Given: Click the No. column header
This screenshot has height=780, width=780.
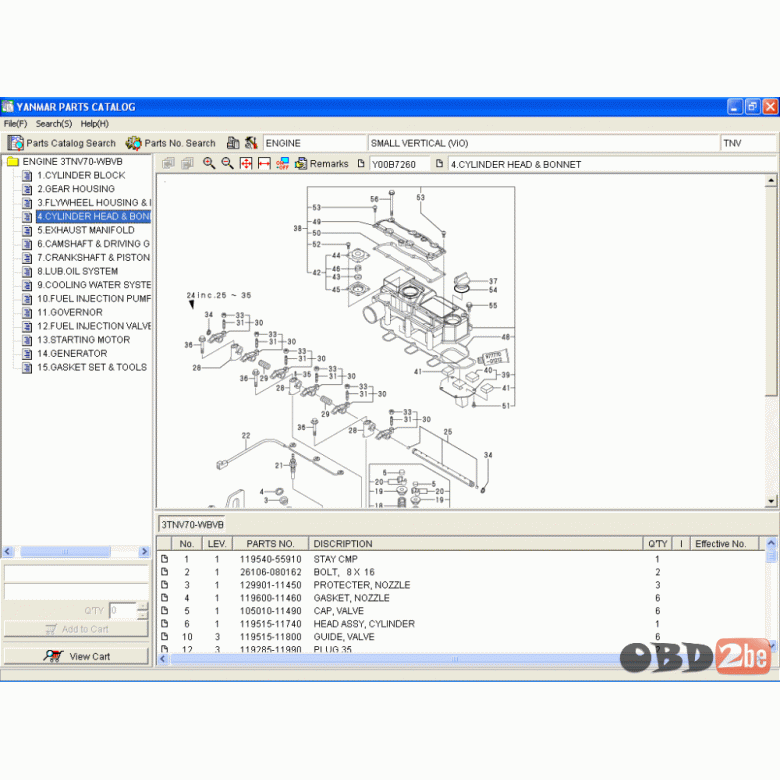Looking at the screenshot, I should [x=187, y=544].
